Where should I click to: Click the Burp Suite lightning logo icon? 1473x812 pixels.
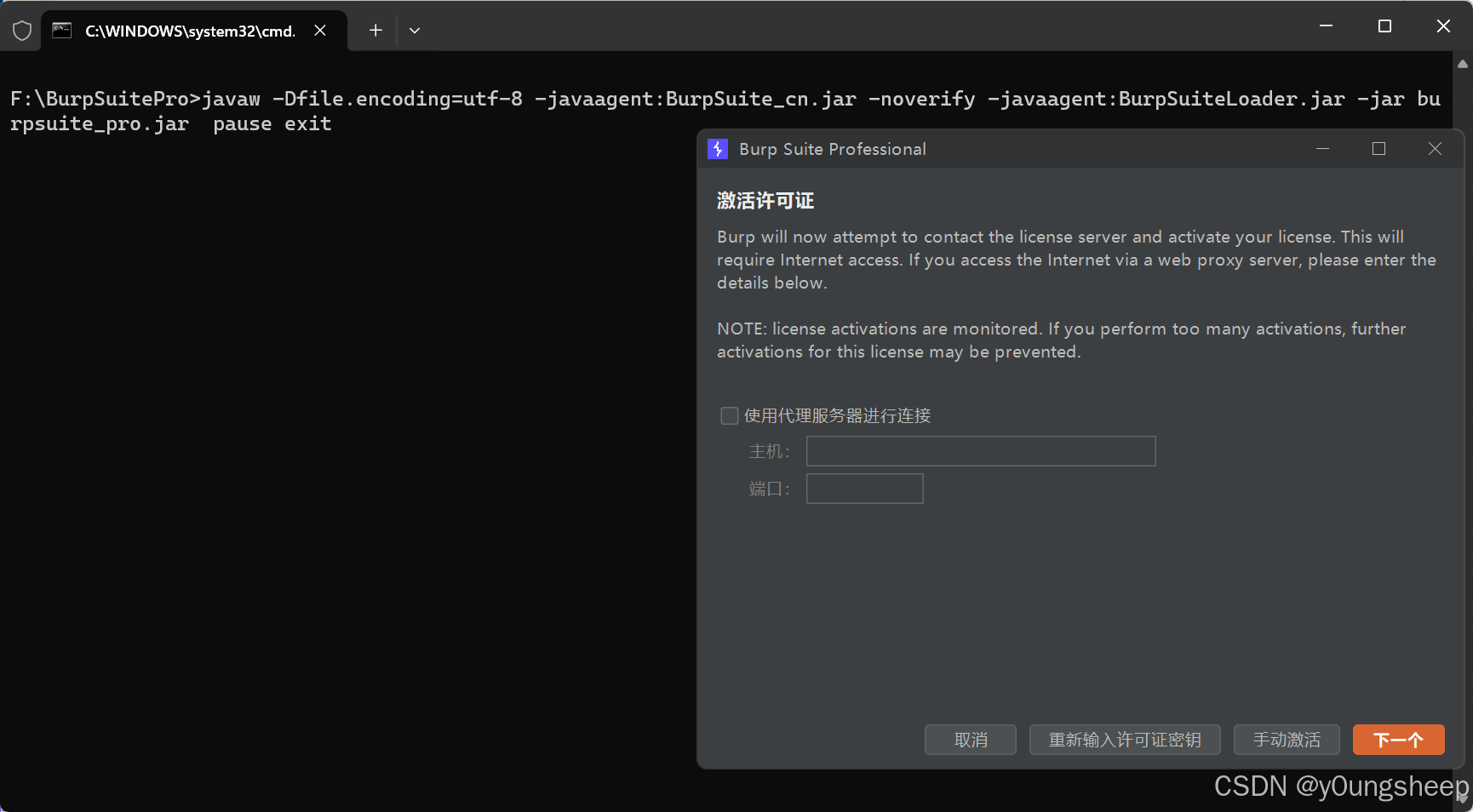click(718, 149)
